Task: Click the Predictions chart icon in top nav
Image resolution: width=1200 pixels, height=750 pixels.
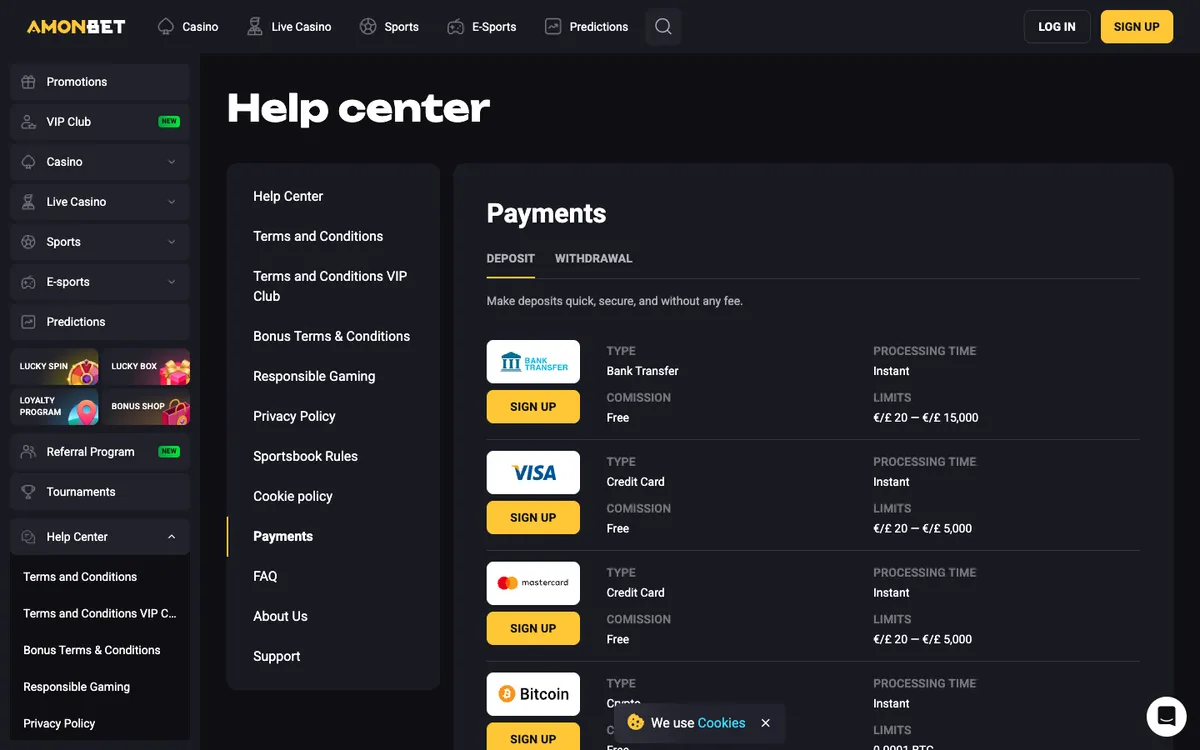Action: point(553,27)
